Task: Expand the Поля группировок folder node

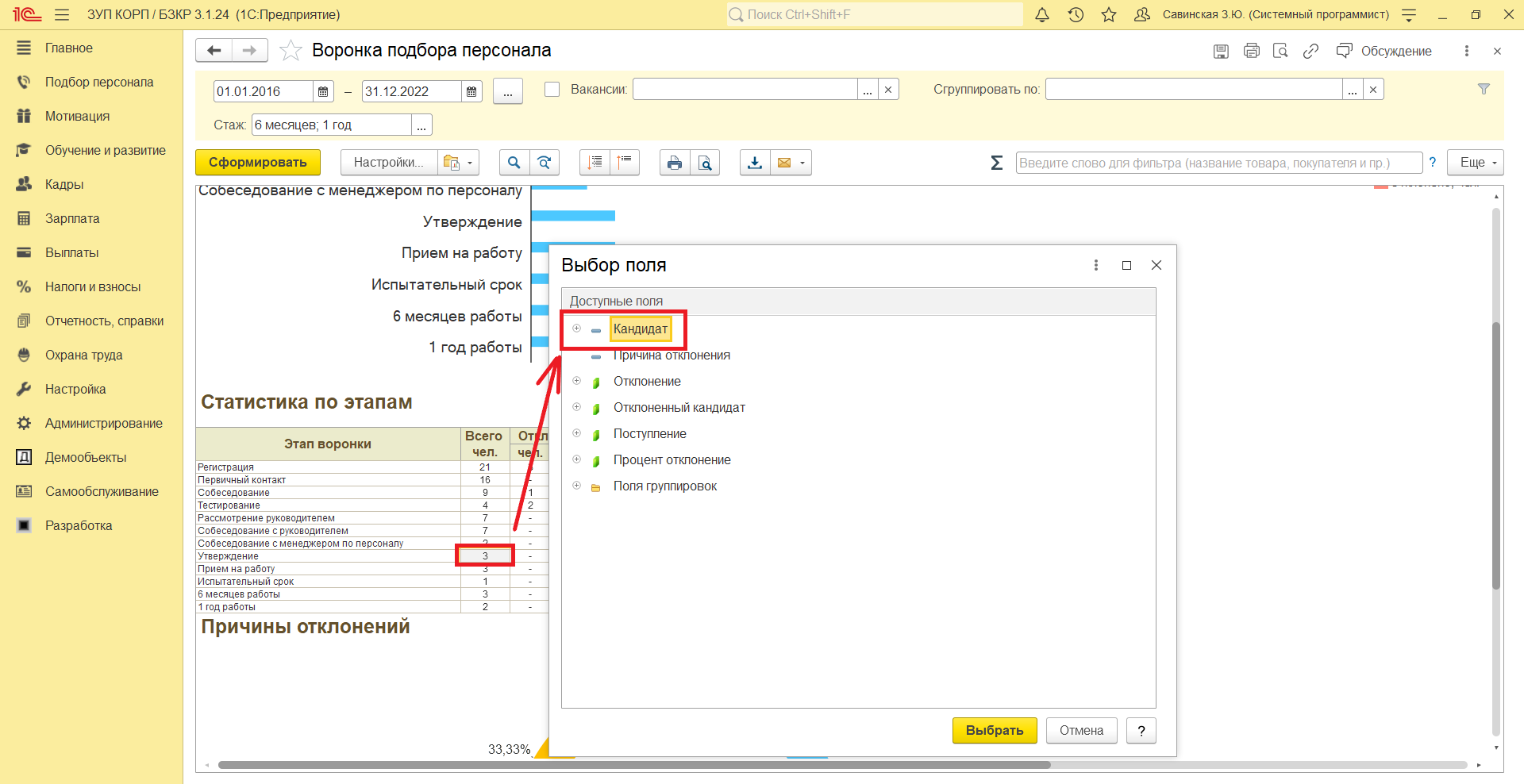Action: 577,486
